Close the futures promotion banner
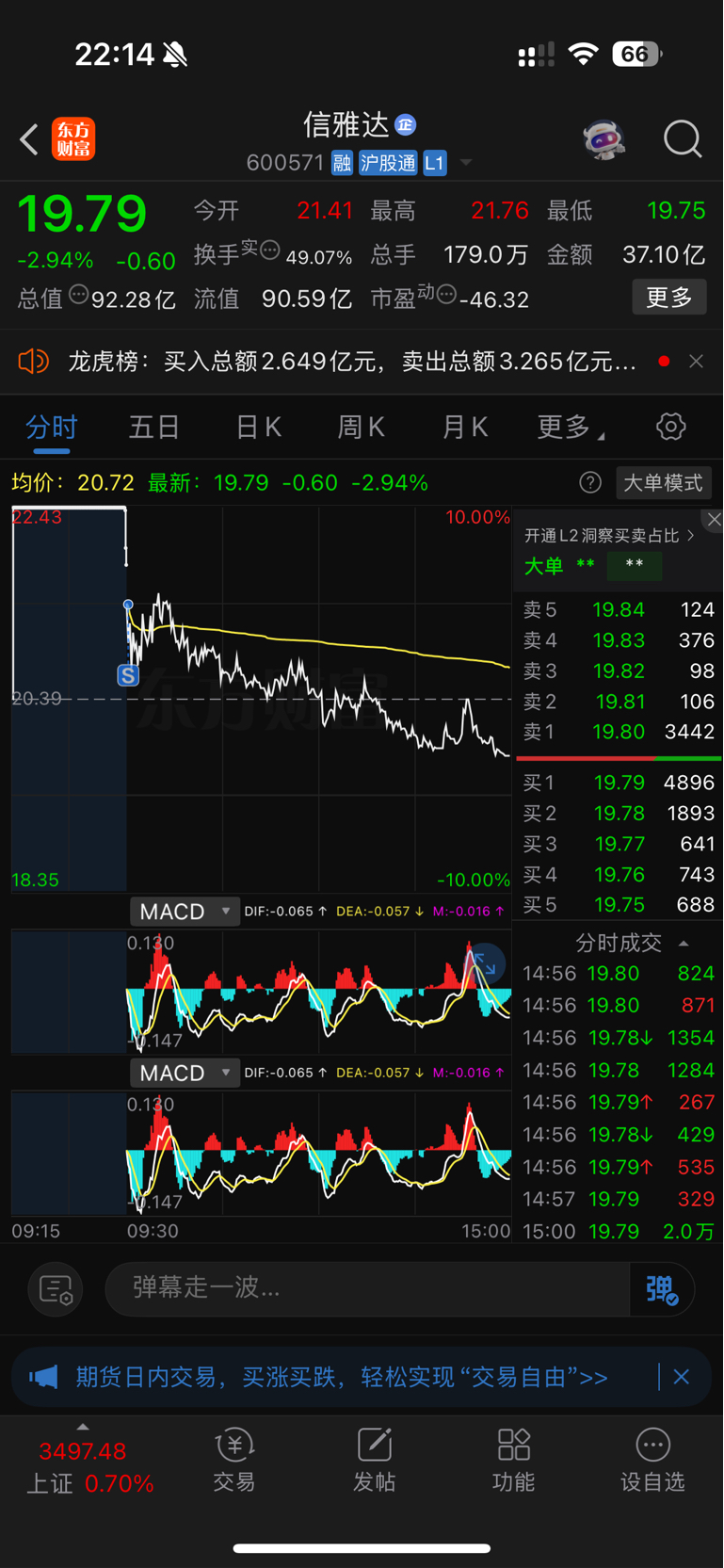The image size is (724, 1568). click(x=682, y=1377)
